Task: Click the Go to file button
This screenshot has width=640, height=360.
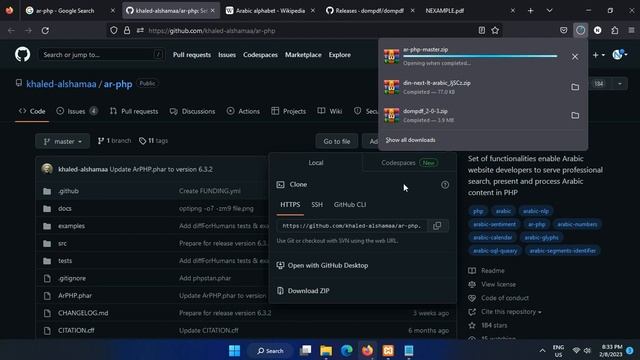Action: [x=337, y=141]
